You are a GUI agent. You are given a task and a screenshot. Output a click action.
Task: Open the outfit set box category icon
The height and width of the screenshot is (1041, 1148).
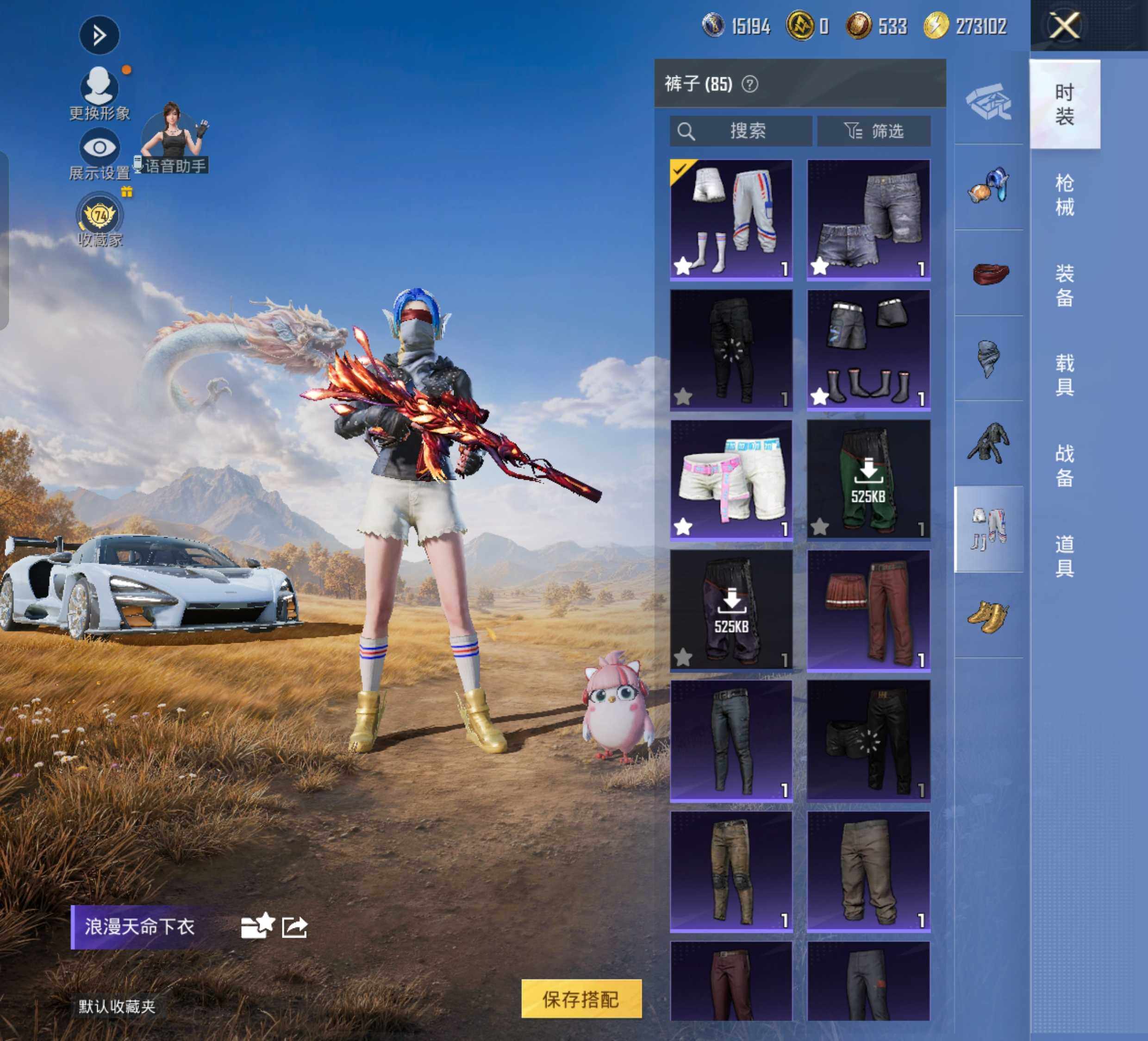989,102
